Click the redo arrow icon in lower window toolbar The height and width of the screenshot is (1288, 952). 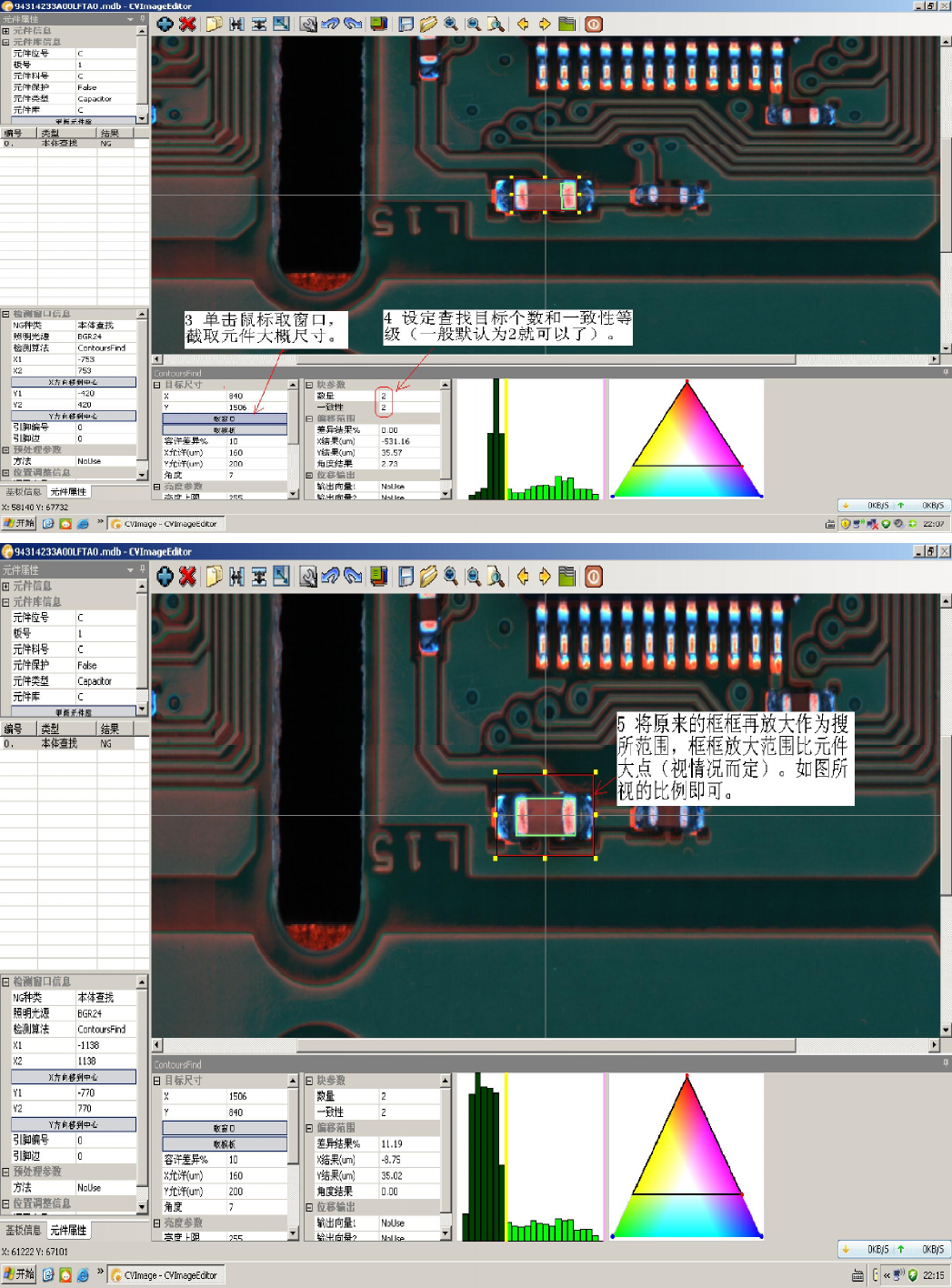tap(354, 576)
